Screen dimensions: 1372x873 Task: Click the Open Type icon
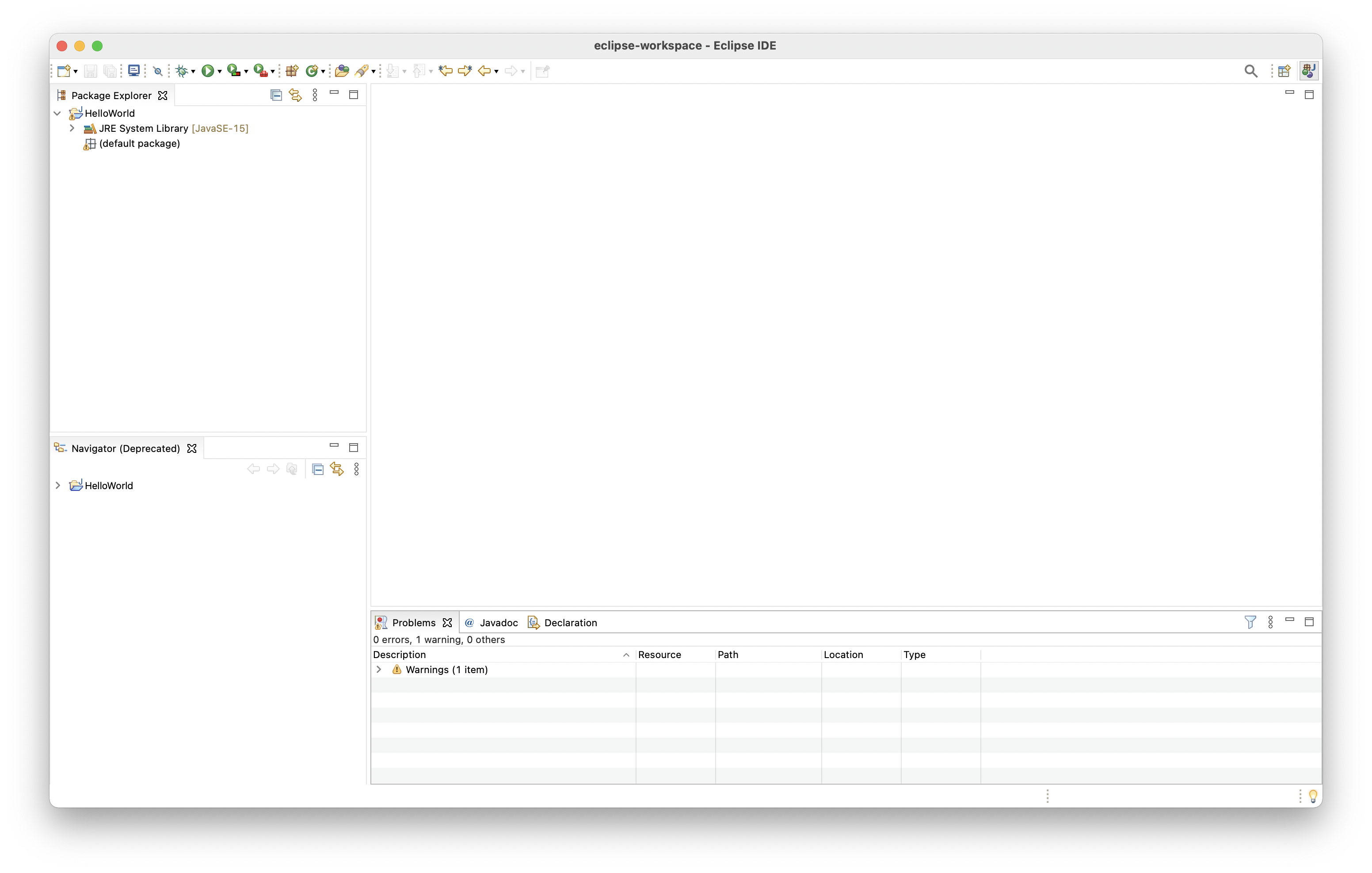click(341, 71)
